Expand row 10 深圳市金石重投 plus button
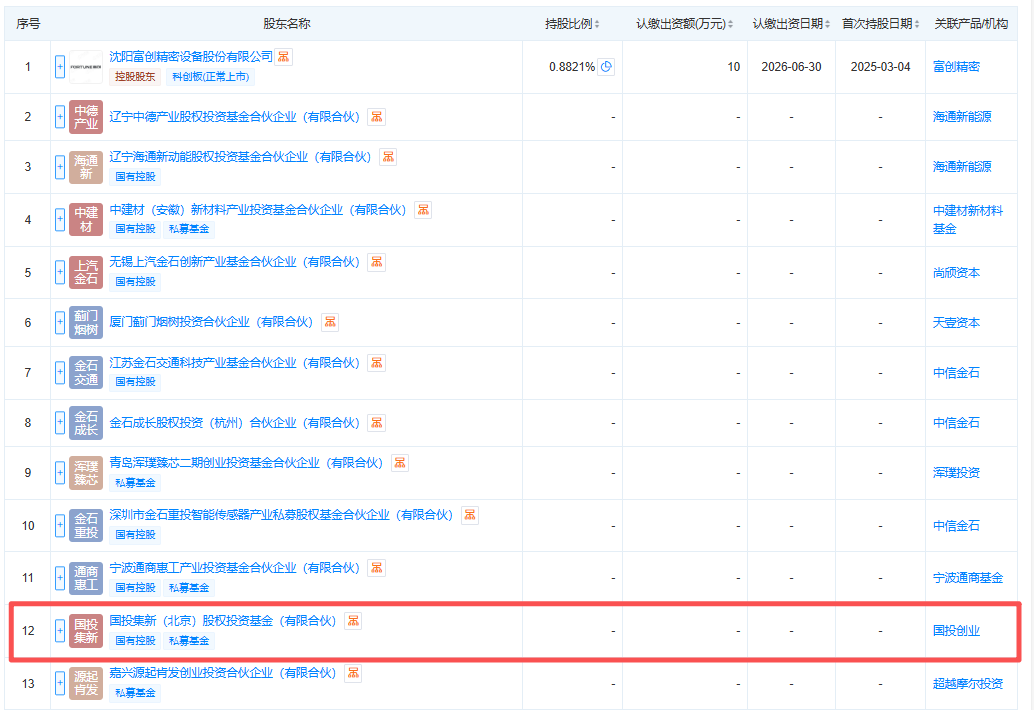The height and width of the screenshot is (710, 1034). point(60,525)
